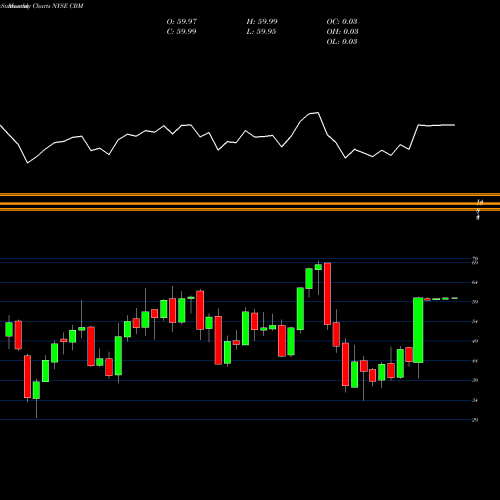Click the 'OH: 0.03' reading
Viewport: 500px width, 500px height.
[342, 32]
